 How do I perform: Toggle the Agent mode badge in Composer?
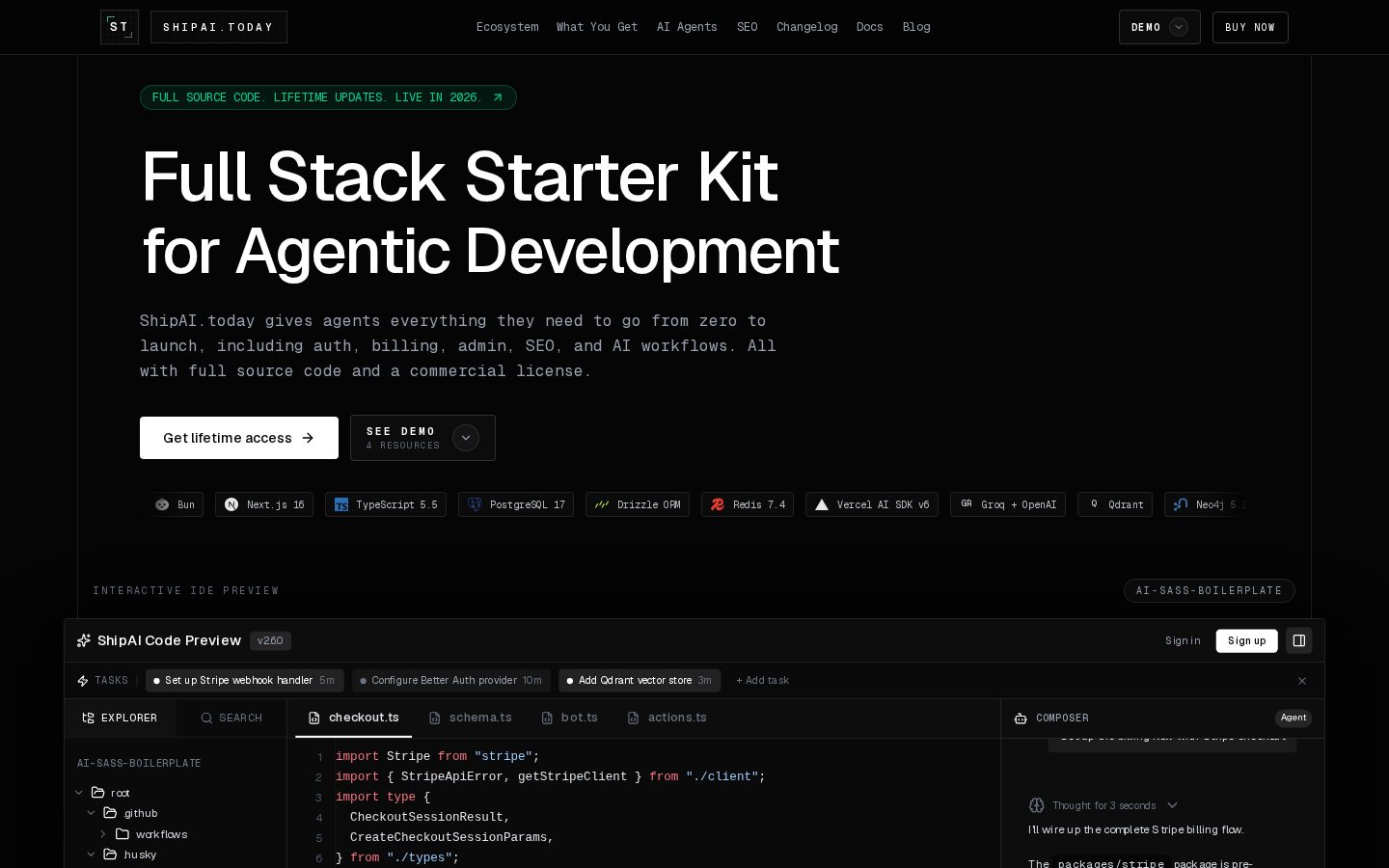tap(1294, 718)
